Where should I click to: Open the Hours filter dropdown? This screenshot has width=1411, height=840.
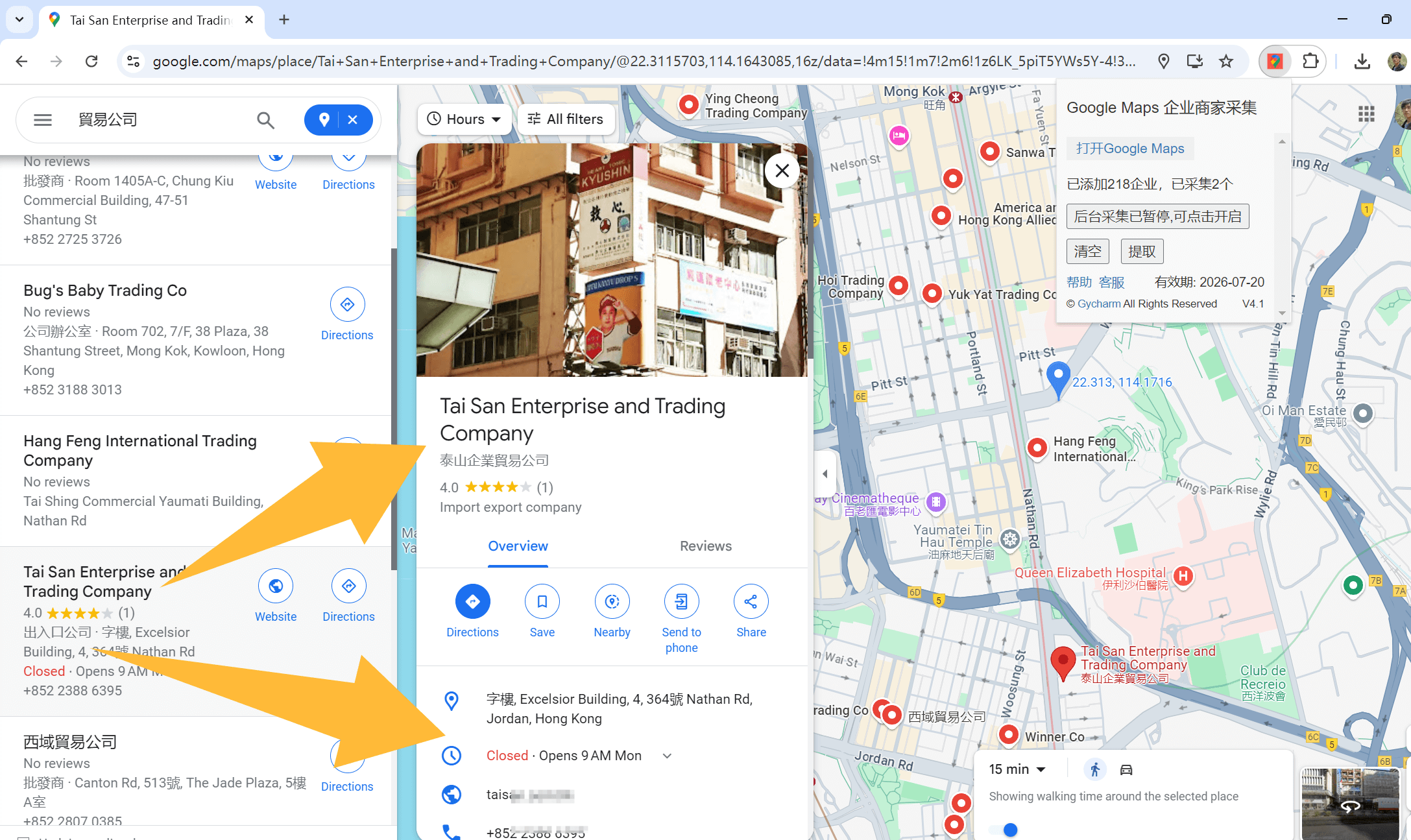tap(464, 119)
